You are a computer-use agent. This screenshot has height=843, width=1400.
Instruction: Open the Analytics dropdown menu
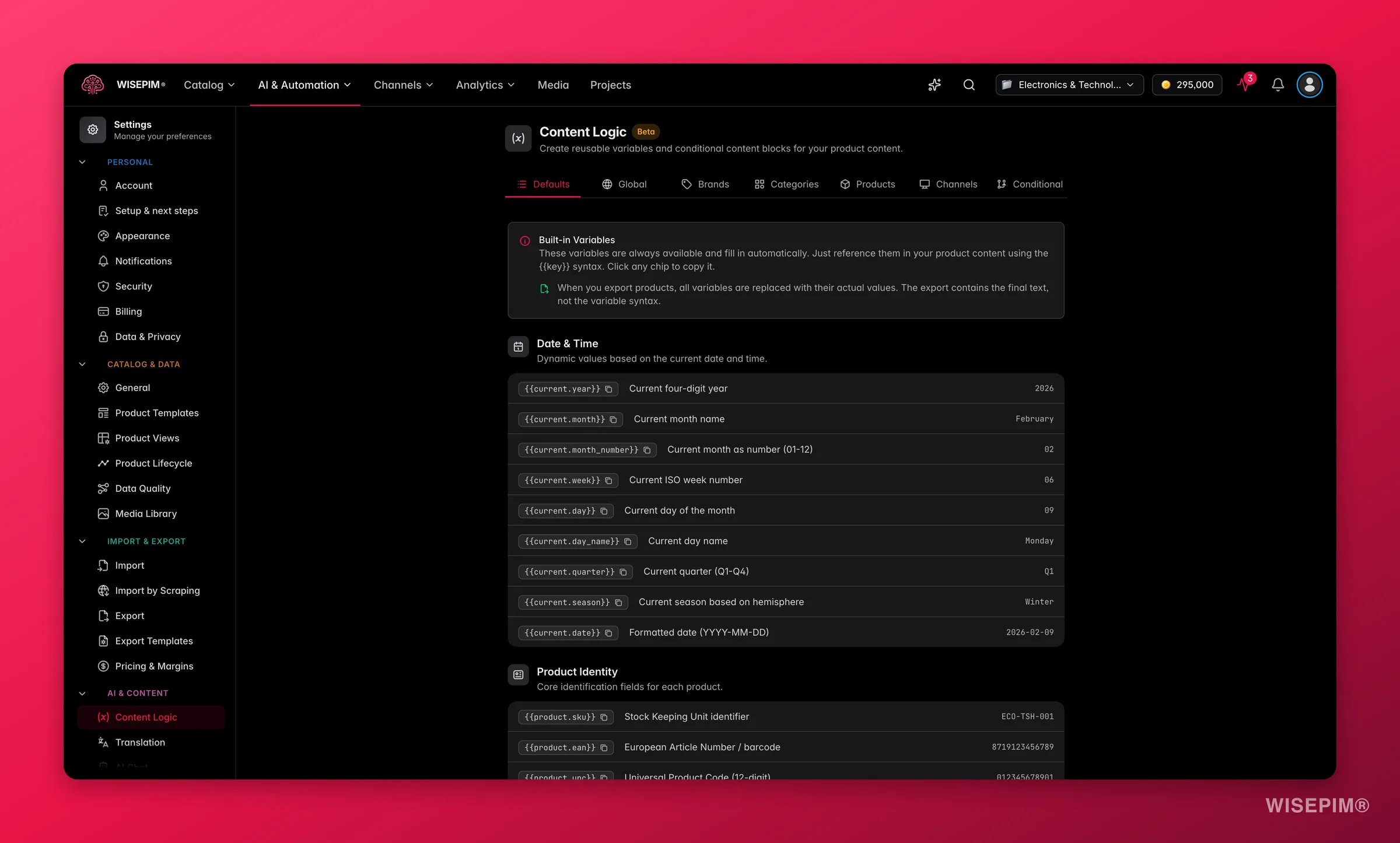pyautogui.click(x=485, y=85)
